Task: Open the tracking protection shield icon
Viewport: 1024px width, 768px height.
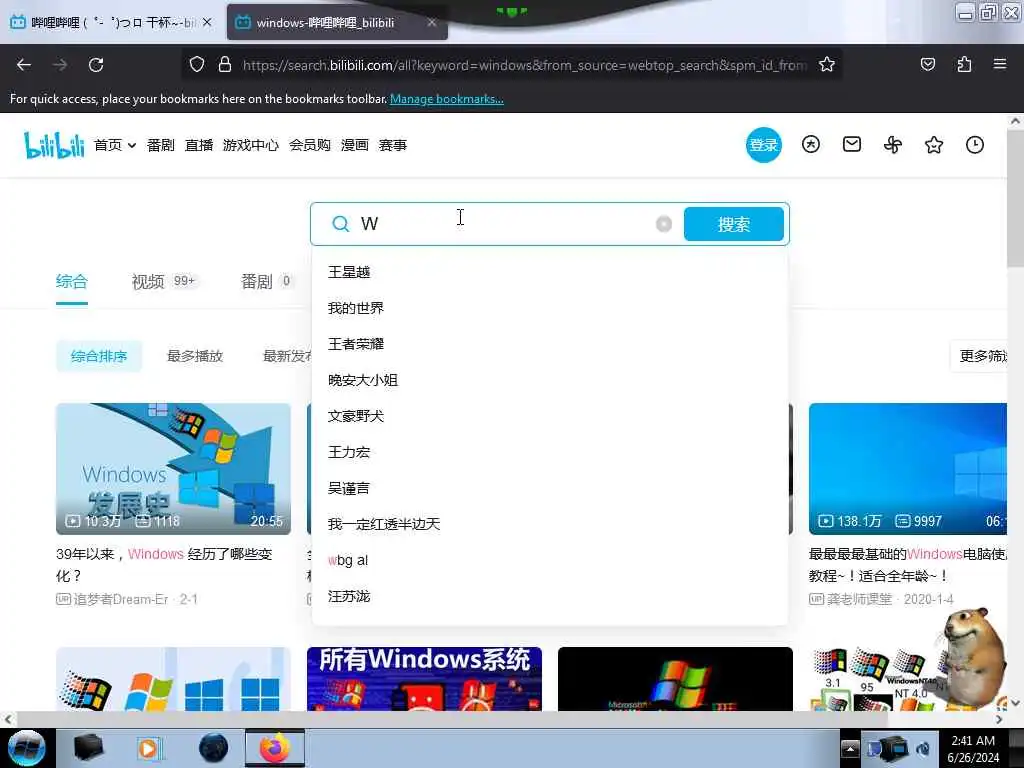Action: [x=197, y=65]
